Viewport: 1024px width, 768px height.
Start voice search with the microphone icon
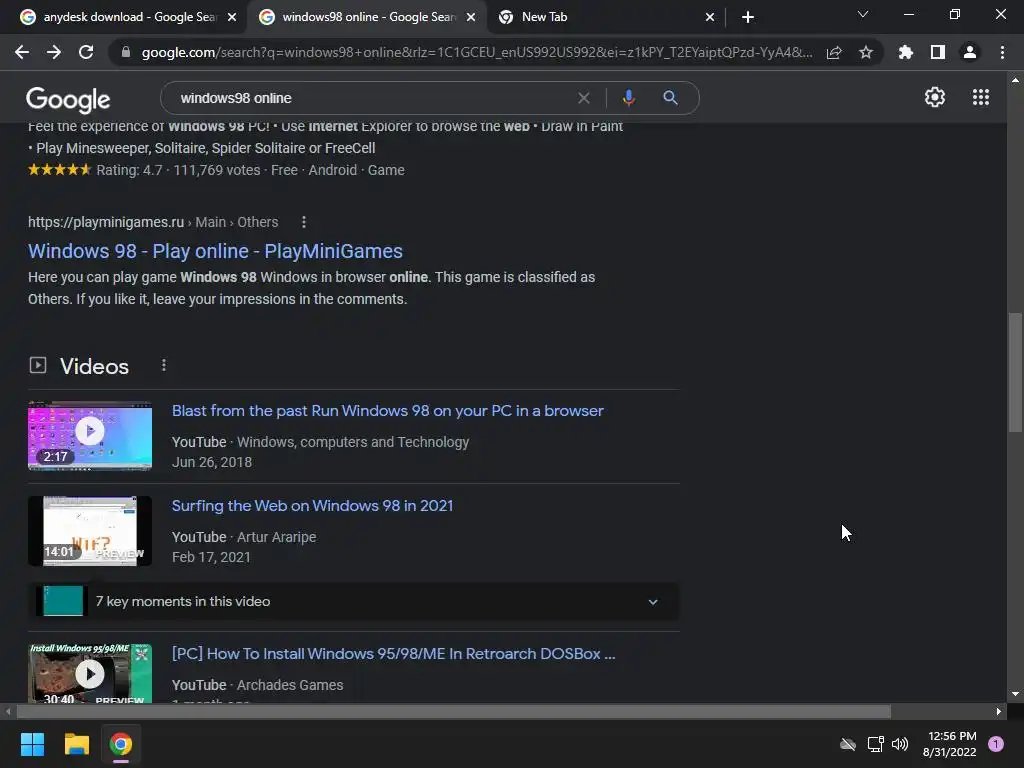(628, 98)
